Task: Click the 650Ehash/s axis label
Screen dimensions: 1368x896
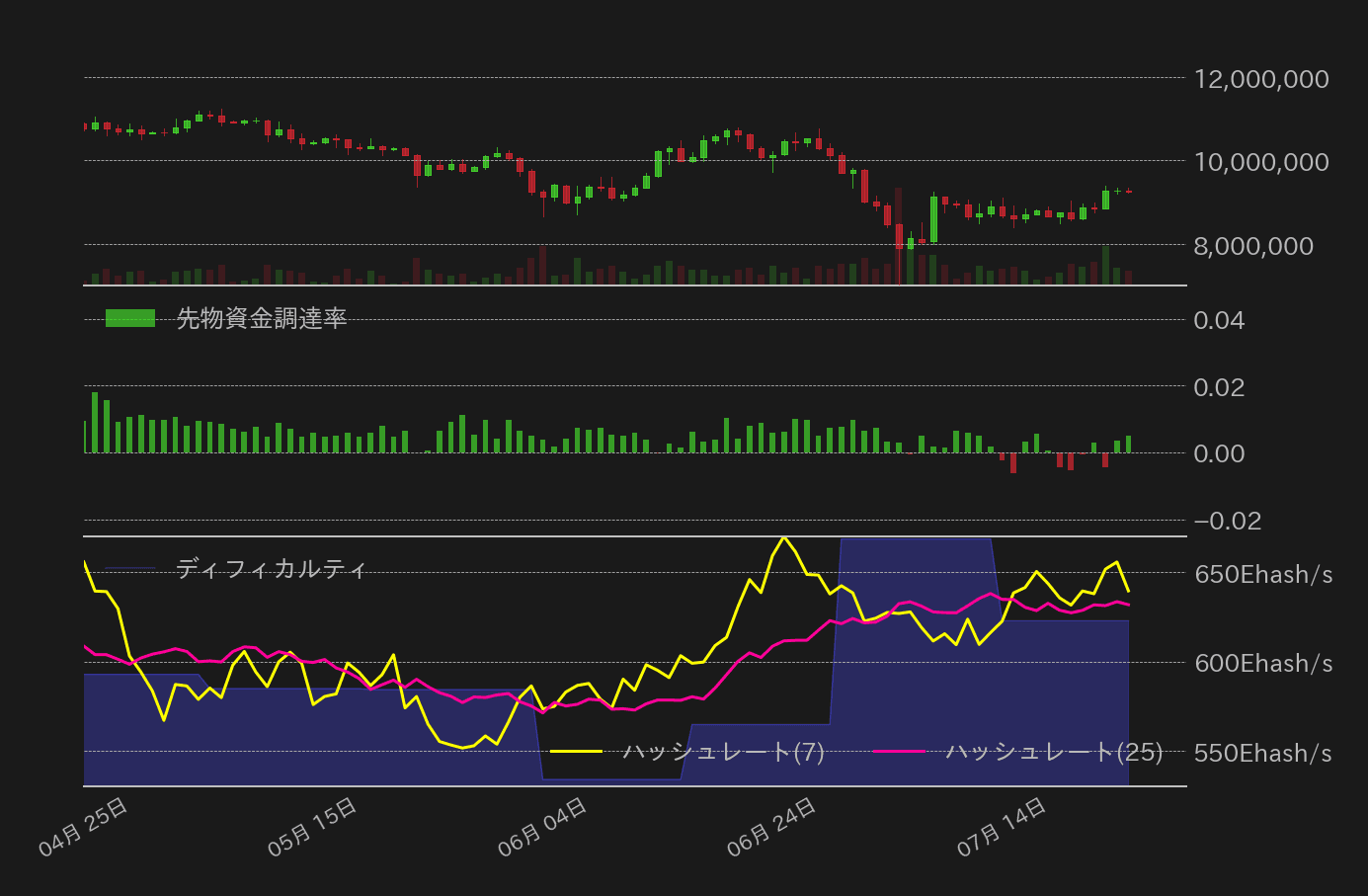Action: tap(1263, 574)
